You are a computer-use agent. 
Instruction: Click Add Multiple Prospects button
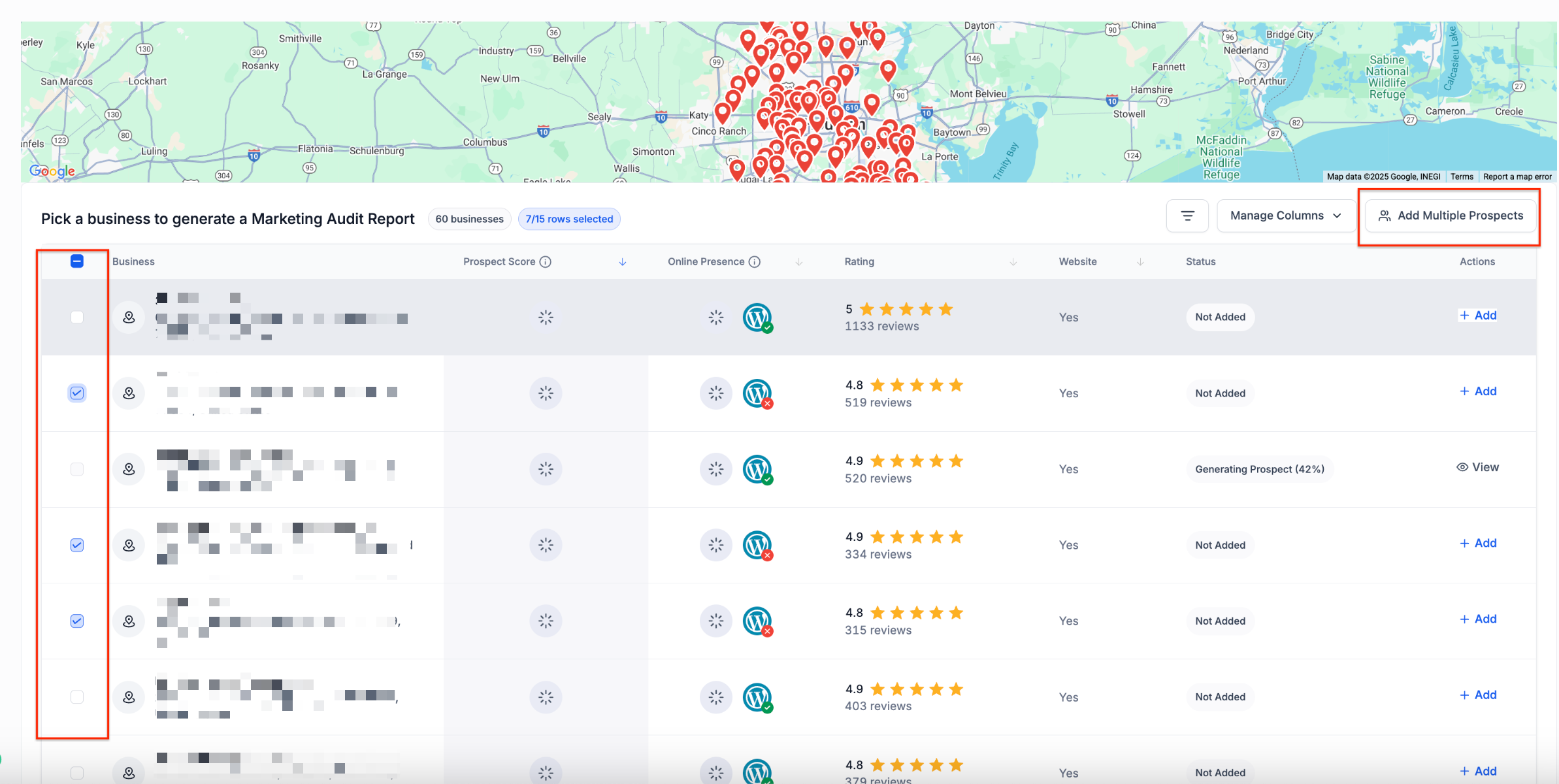click(1451, 216)
